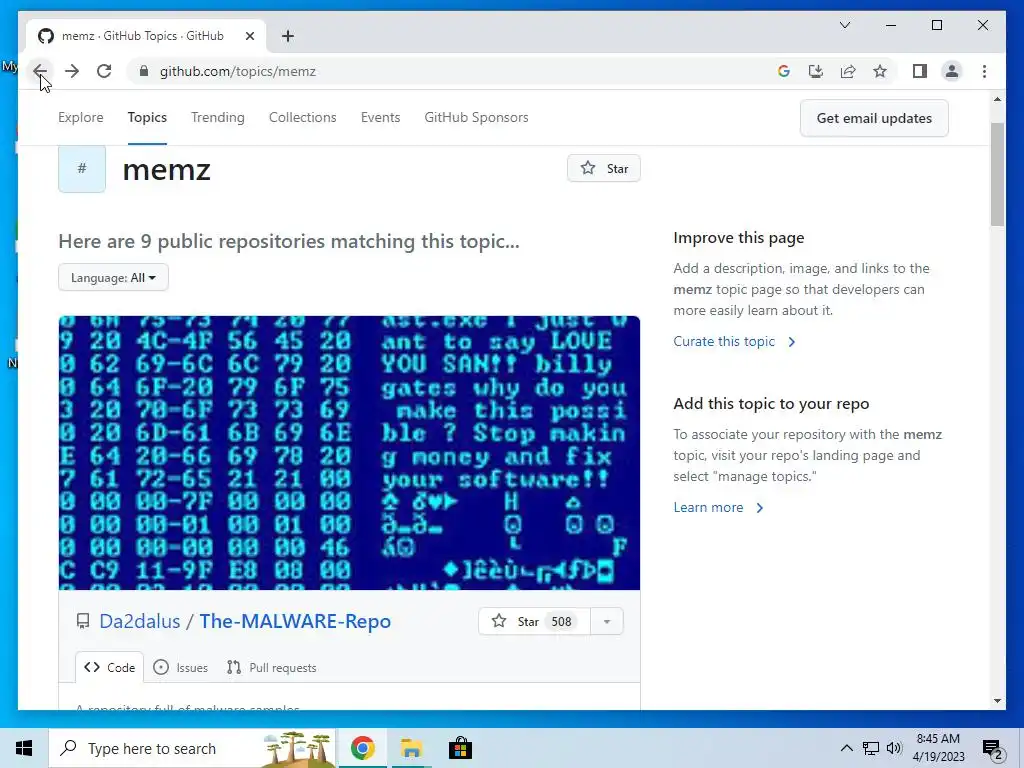Open the tab search chevron
The height and width of the screenshot is (768, 1024).
tap(844, 25)
